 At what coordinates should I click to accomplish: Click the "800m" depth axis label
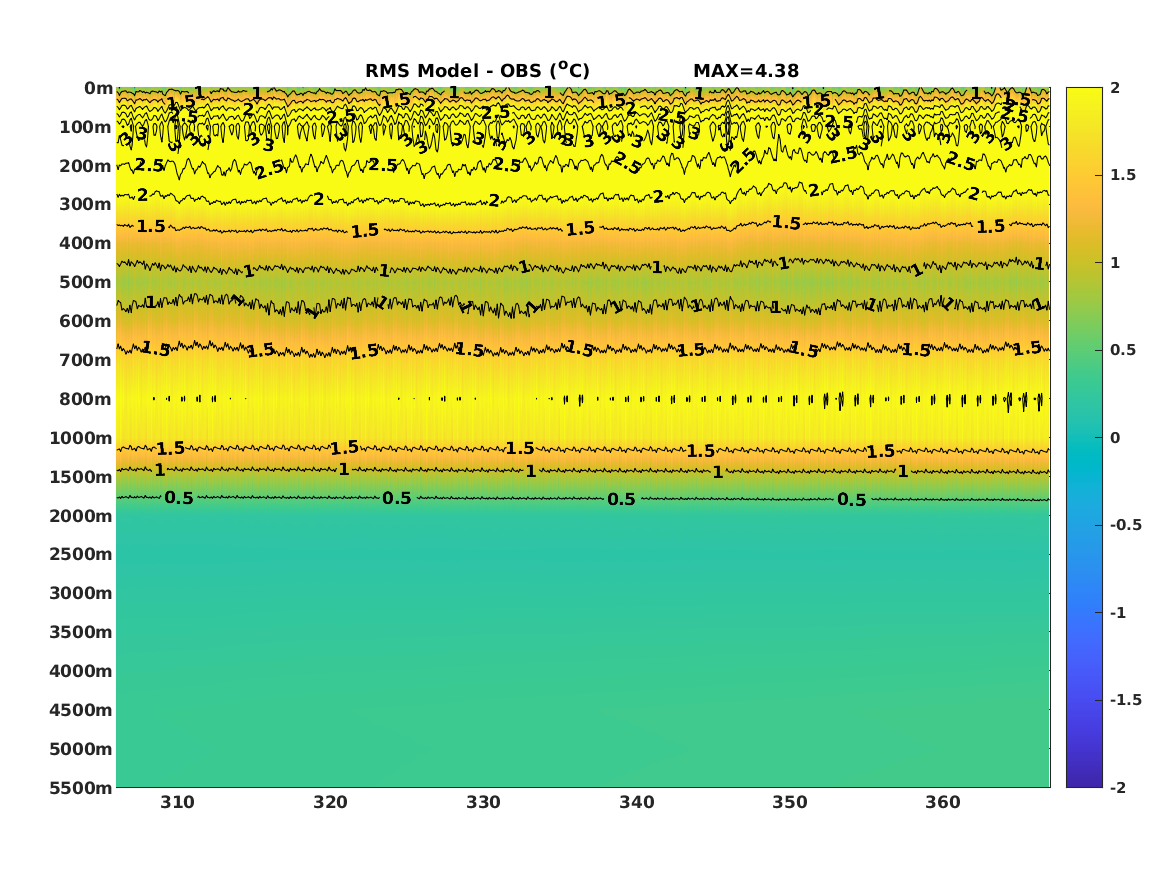[86, 399]
